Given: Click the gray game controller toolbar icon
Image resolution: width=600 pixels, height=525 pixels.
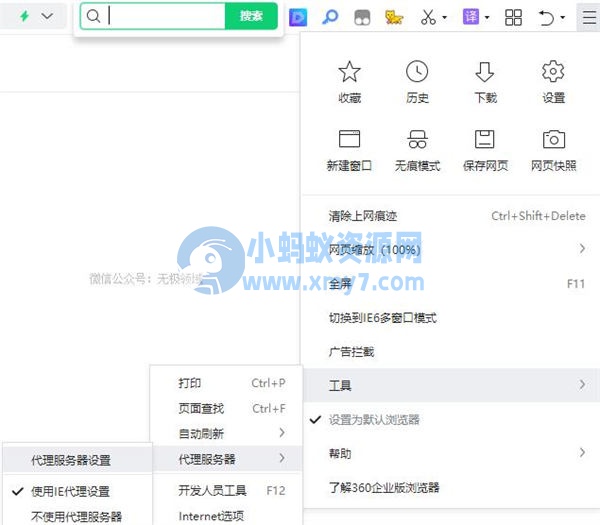Looking at the screenshot, I should coord(362,17).
